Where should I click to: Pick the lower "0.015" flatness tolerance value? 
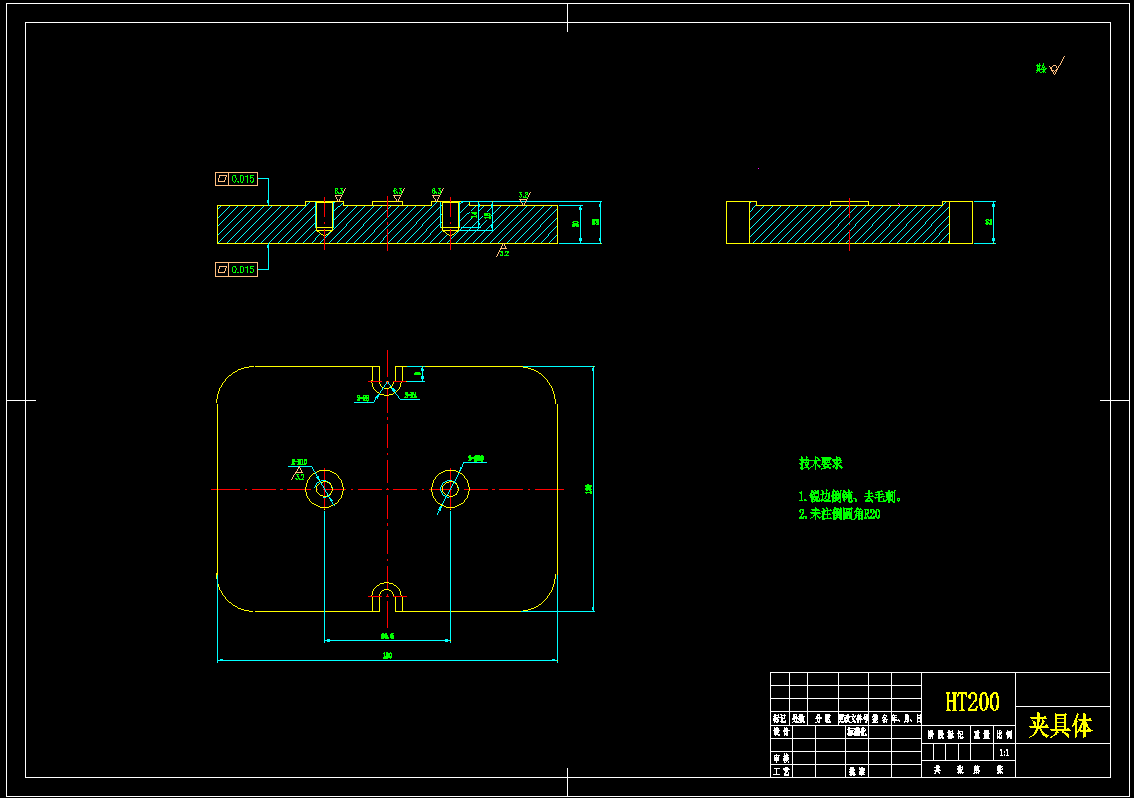[243, 270]
